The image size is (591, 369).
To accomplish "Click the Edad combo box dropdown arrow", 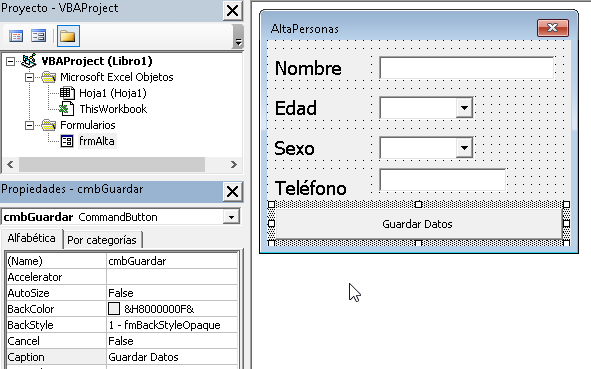I will (x=464, y=108).
